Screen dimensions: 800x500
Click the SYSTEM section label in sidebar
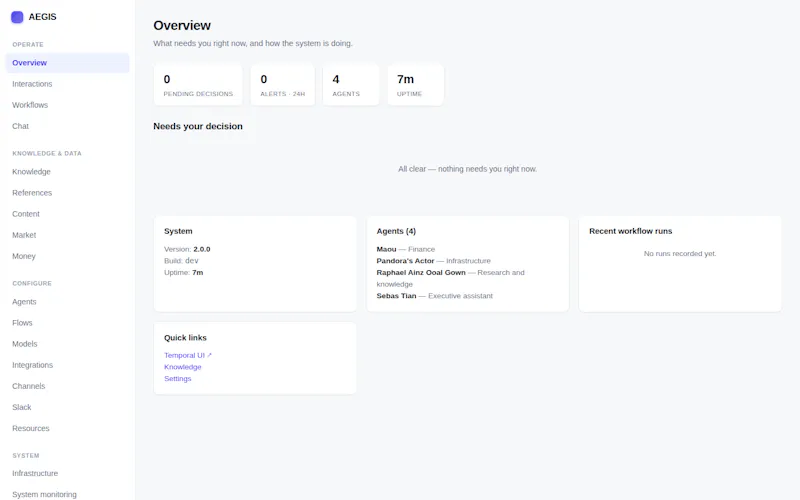point(26,455)
